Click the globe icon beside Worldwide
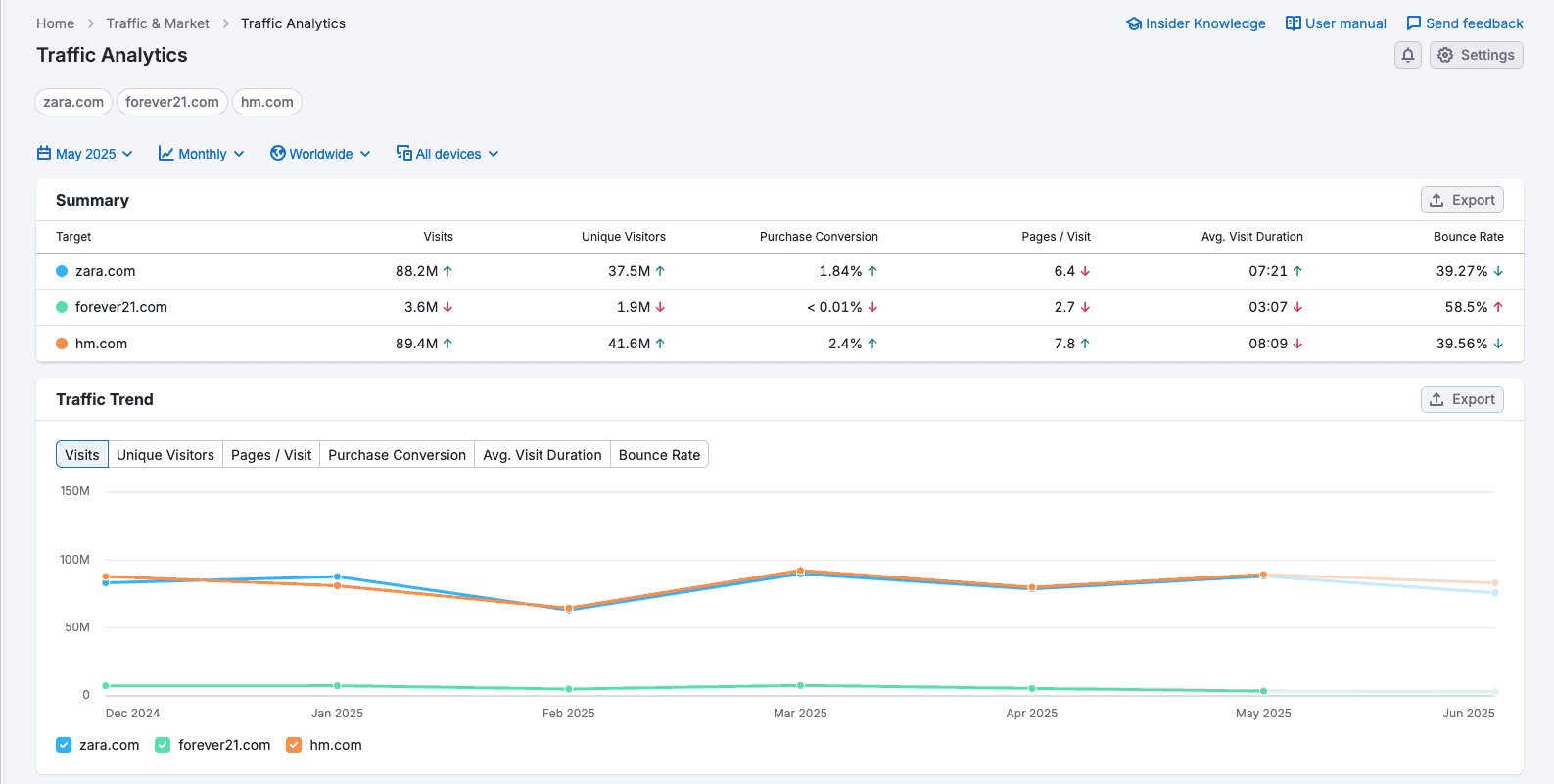 [x=278, y=153]
